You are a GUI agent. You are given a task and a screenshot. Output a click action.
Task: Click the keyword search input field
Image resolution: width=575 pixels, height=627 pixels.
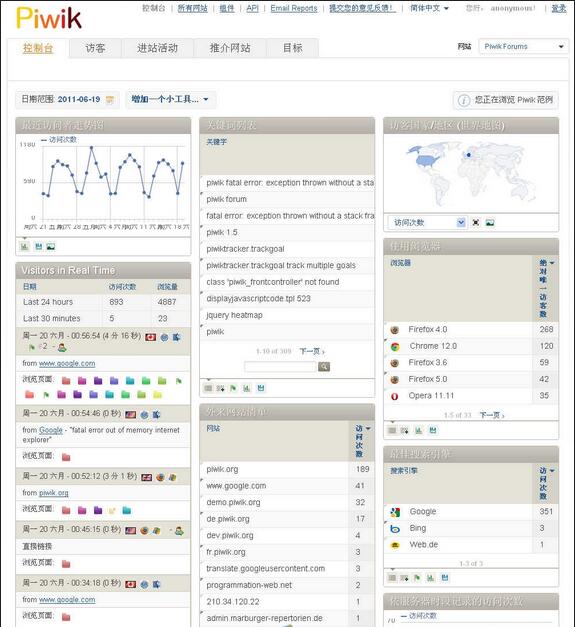(x=280, y=366)
